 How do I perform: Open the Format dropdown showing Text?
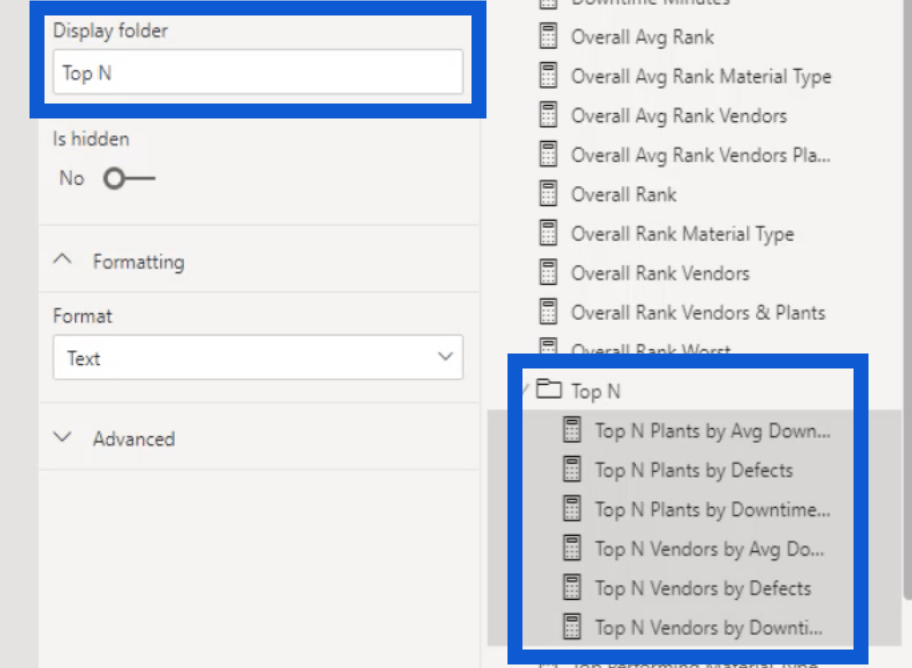point(258,357)
